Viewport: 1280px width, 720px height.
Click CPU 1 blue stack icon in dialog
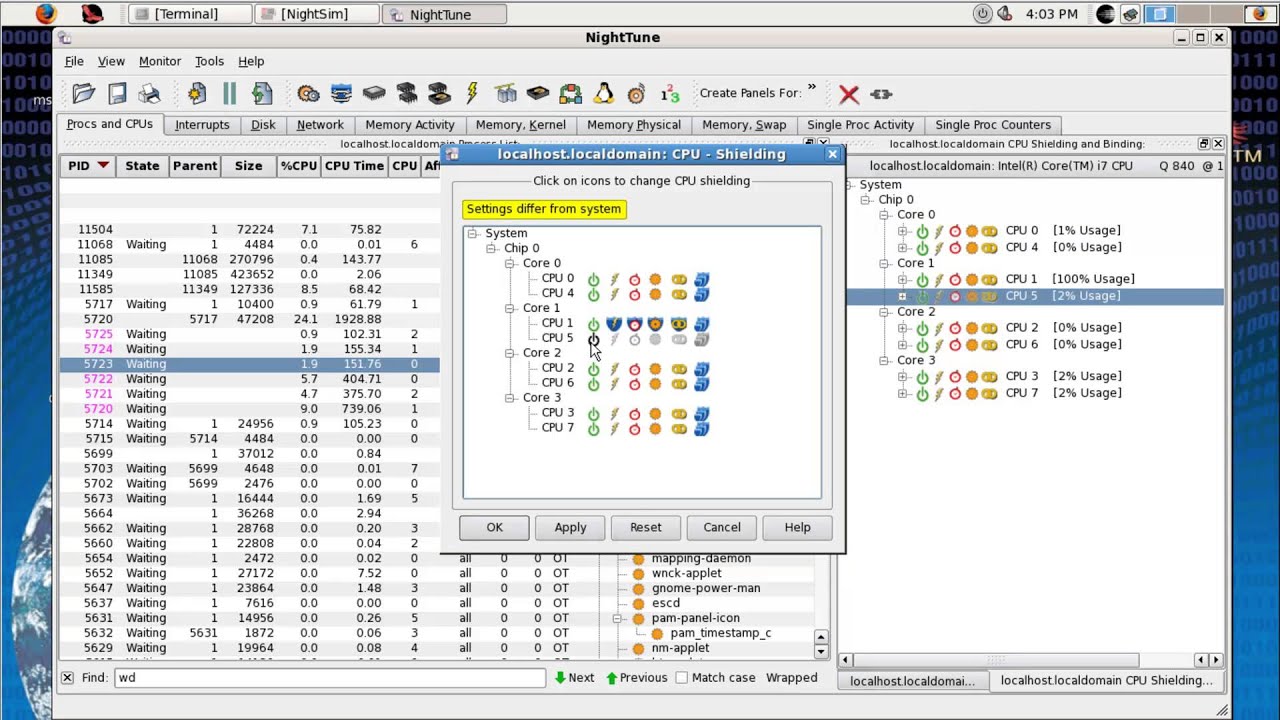[701, 324]
